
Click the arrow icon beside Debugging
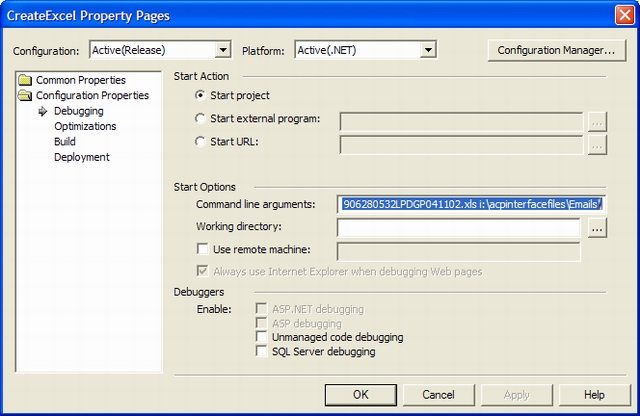tap(42, 111)
